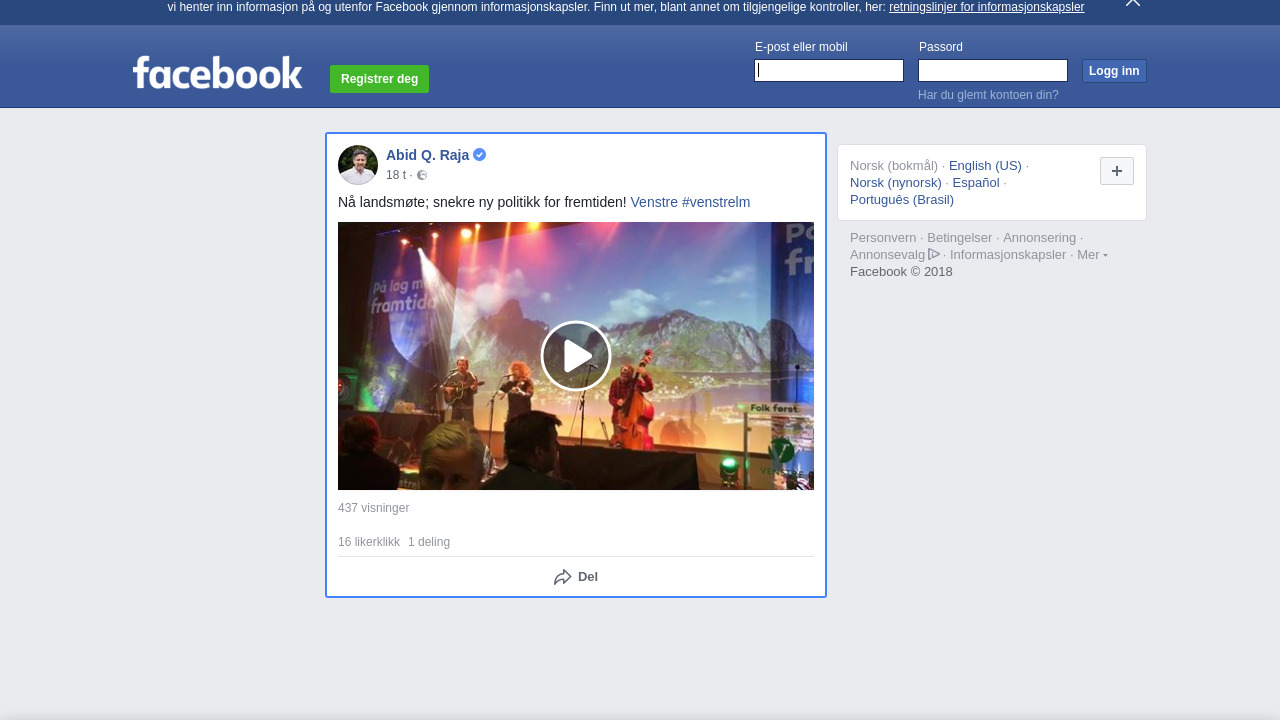Click the Registrer deg button
Viewport: 1280px width, 720px height.
[x=379, y=79]
